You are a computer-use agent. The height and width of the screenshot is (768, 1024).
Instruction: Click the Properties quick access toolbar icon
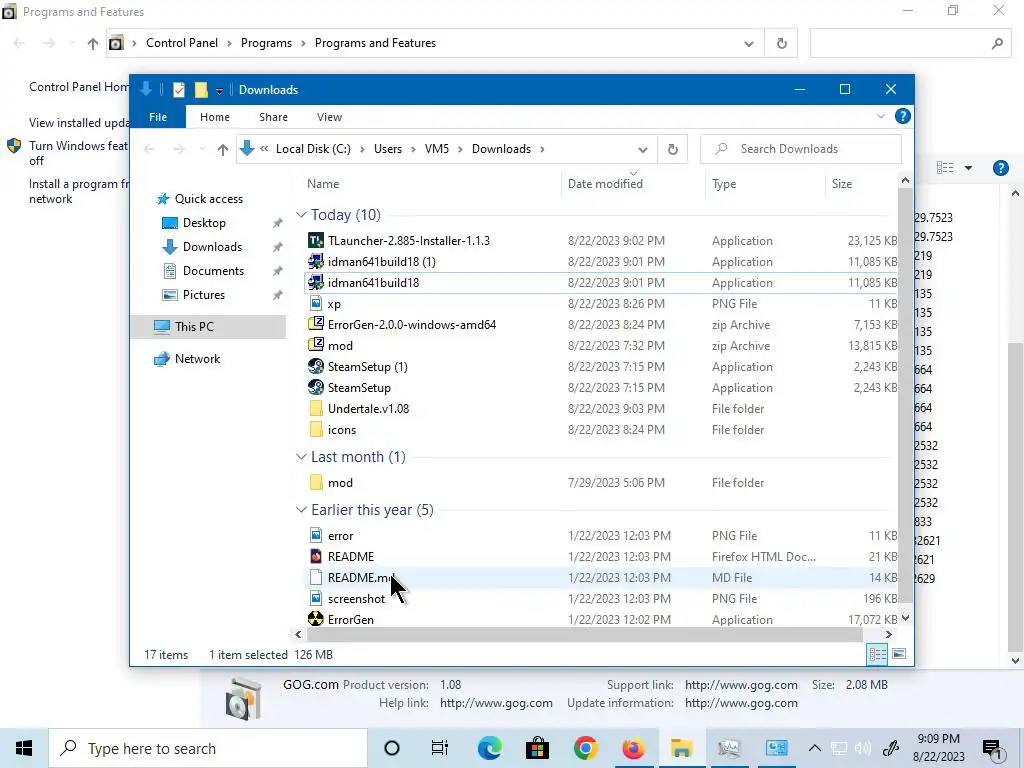click(179, 90)
